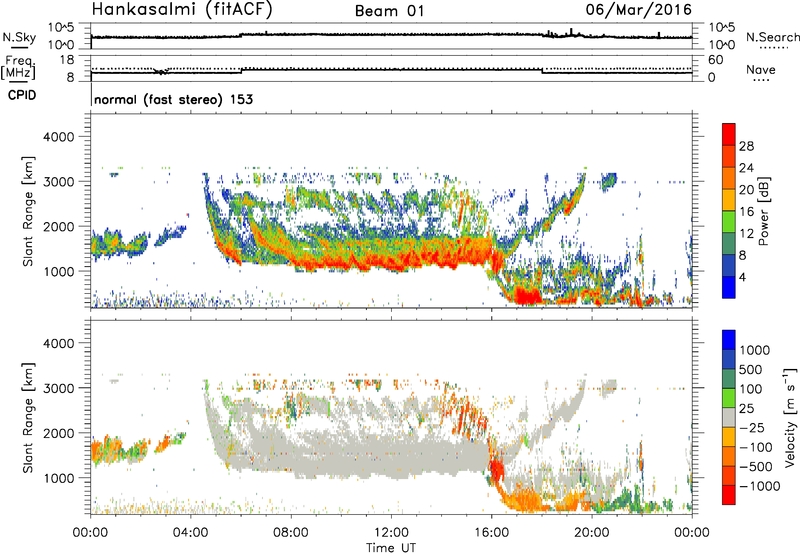Click power panel 'Slant Range [km]' label

tap(28, 211)
